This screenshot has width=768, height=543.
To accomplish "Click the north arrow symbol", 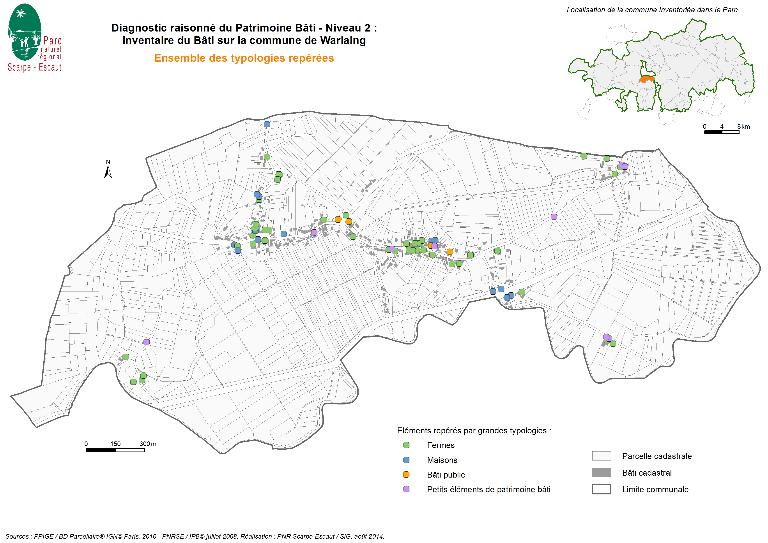I will click(108, 169).
